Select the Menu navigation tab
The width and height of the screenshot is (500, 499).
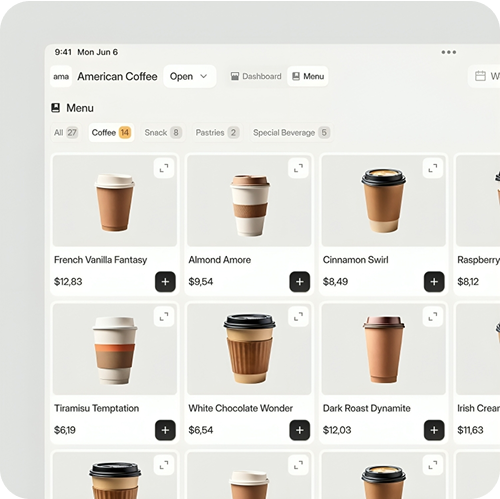pyautogui.click(x=308, y=76)
